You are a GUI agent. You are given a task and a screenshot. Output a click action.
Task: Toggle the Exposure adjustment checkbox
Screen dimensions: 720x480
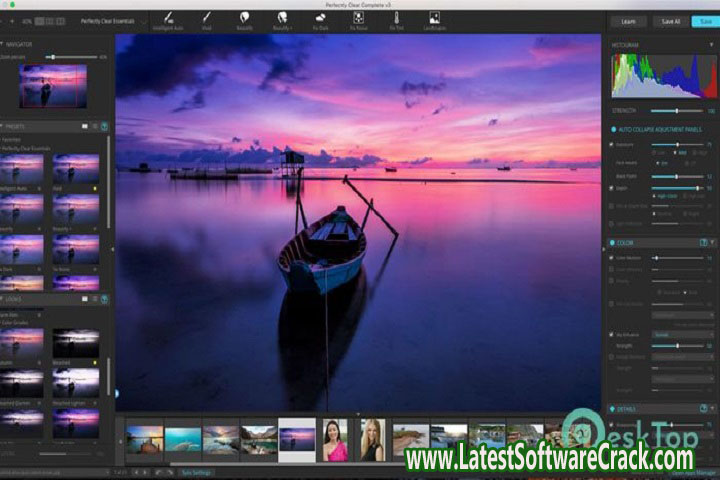point(611,145)
